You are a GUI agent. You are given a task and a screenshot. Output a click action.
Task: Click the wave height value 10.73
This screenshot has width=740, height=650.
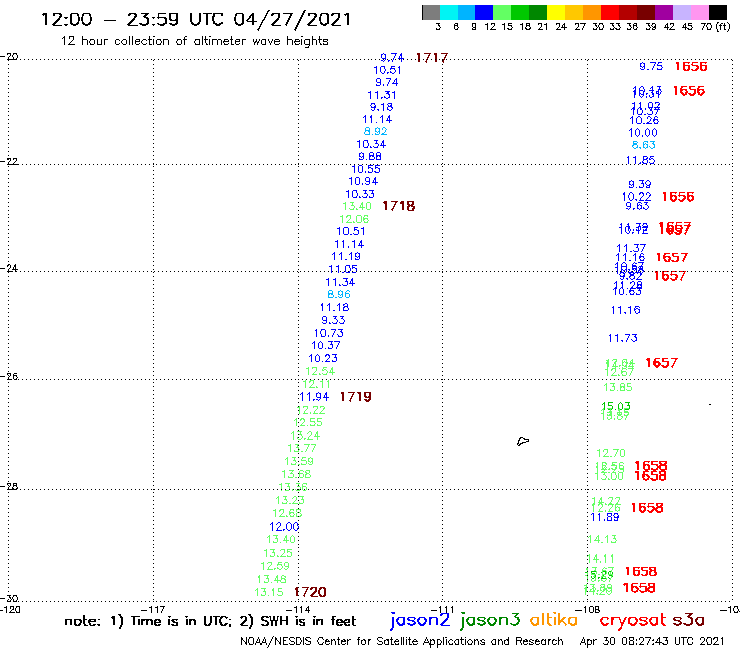pyautogui.click(x=329, y=333)
